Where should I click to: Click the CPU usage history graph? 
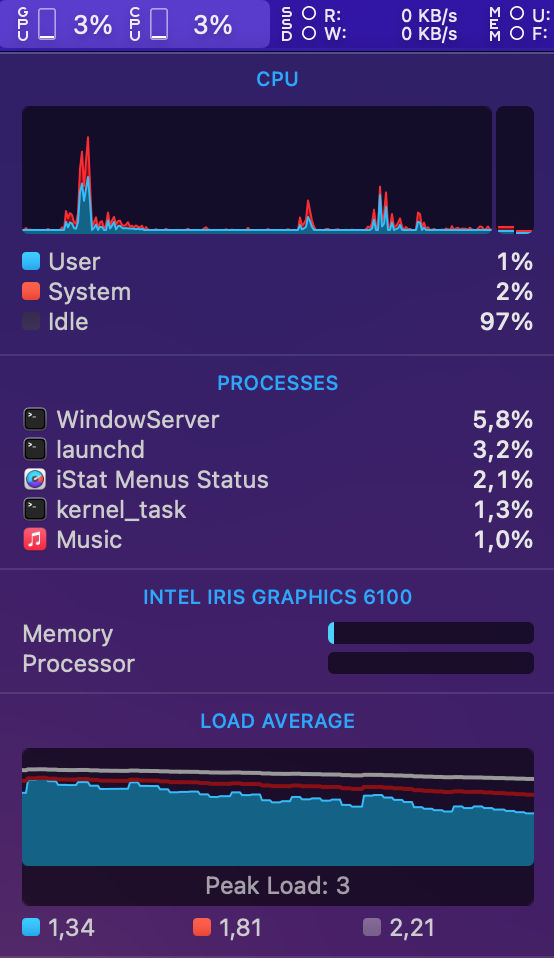(x=257, y=170)
